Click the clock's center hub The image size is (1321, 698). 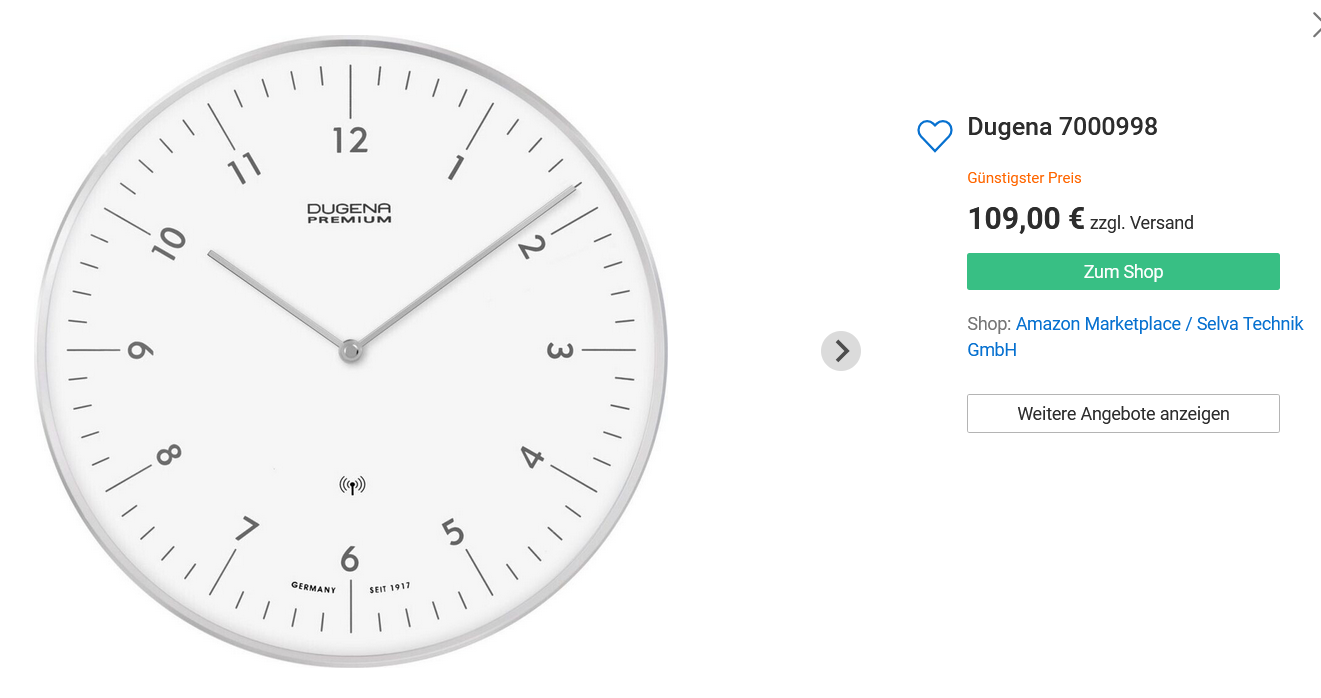click(x=350, y=350)
